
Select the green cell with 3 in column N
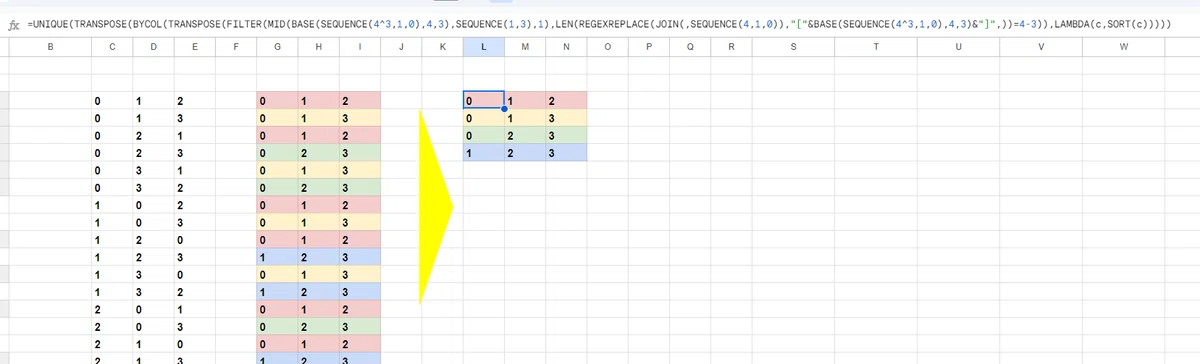click(x=566, y=135)
